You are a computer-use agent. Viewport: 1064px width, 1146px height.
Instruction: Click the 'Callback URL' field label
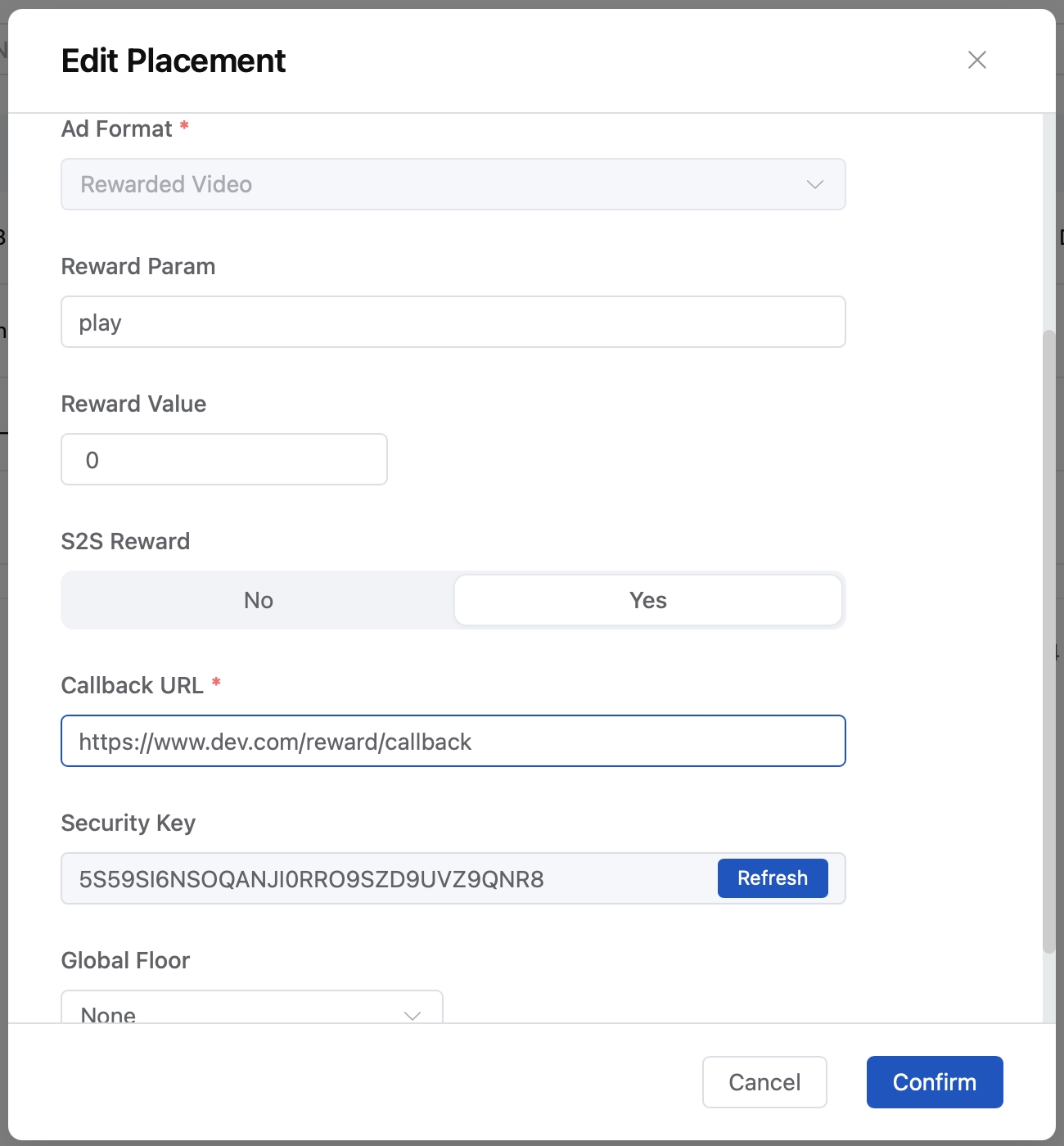tap(132, 685)
